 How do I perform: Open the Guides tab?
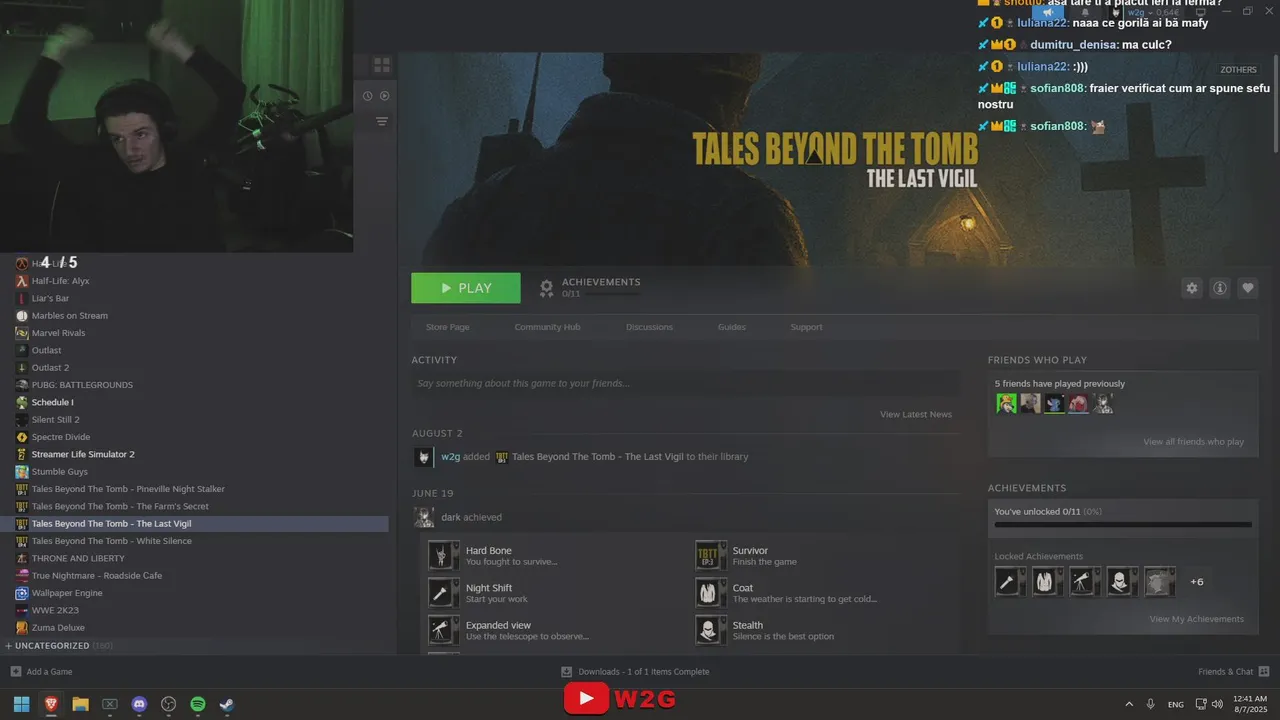click(732, 327)
